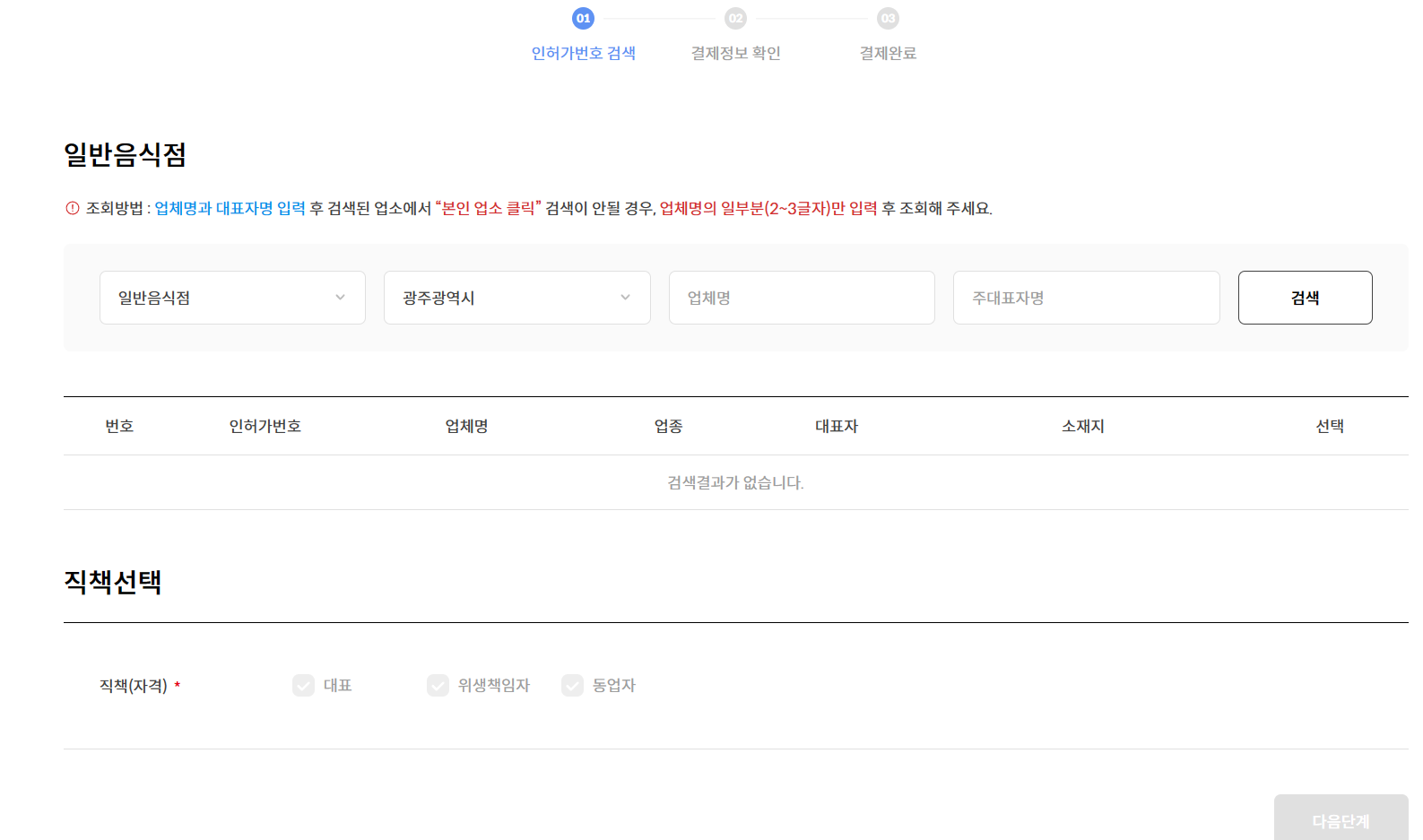Focus the 주대표자명 input field
1423x840 pixels.
coord(1087,298)
